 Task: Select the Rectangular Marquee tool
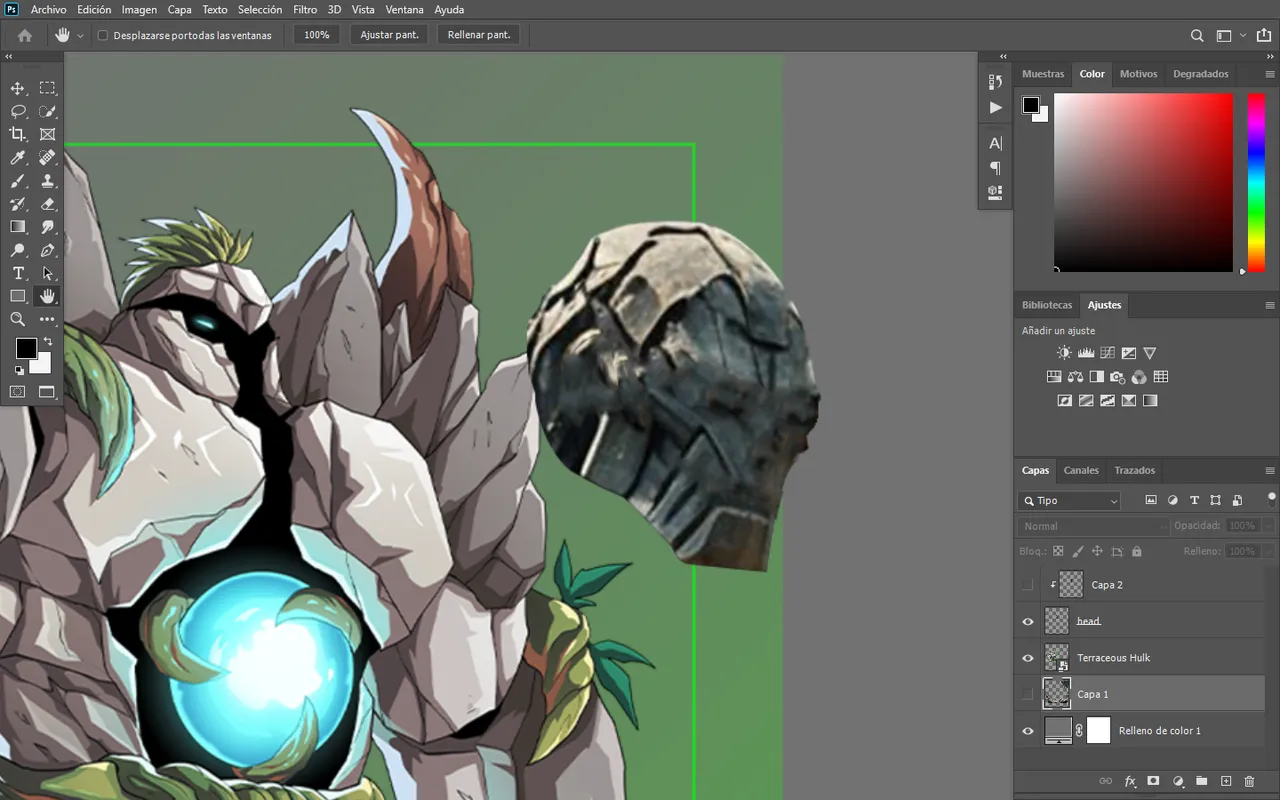[x=47, y=89]
